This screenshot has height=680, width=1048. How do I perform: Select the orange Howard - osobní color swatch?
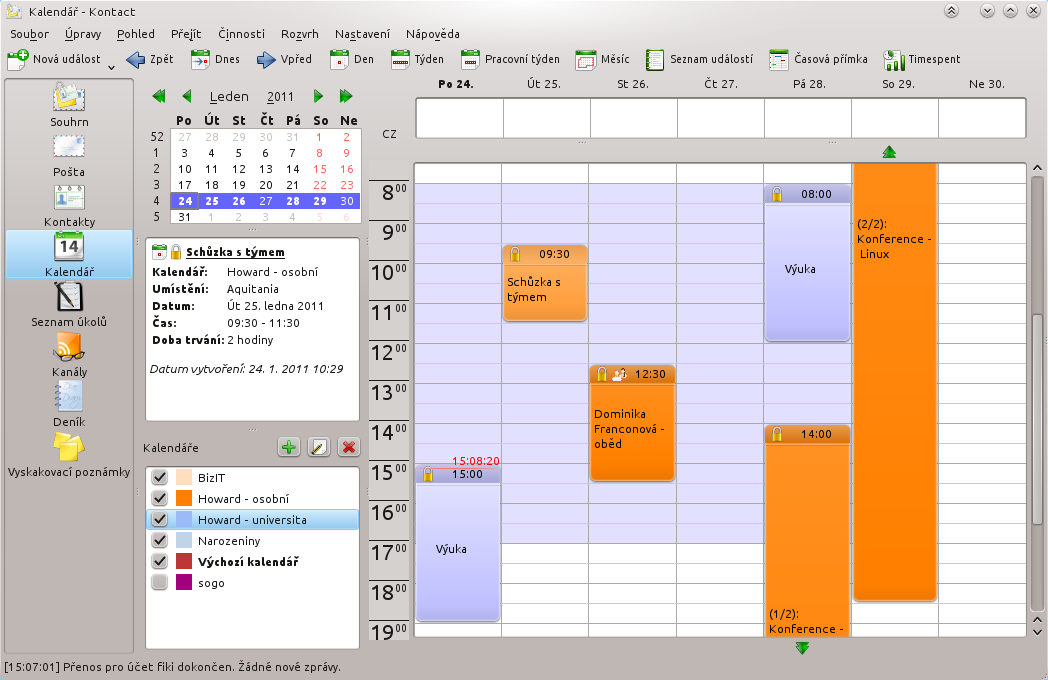184,499
